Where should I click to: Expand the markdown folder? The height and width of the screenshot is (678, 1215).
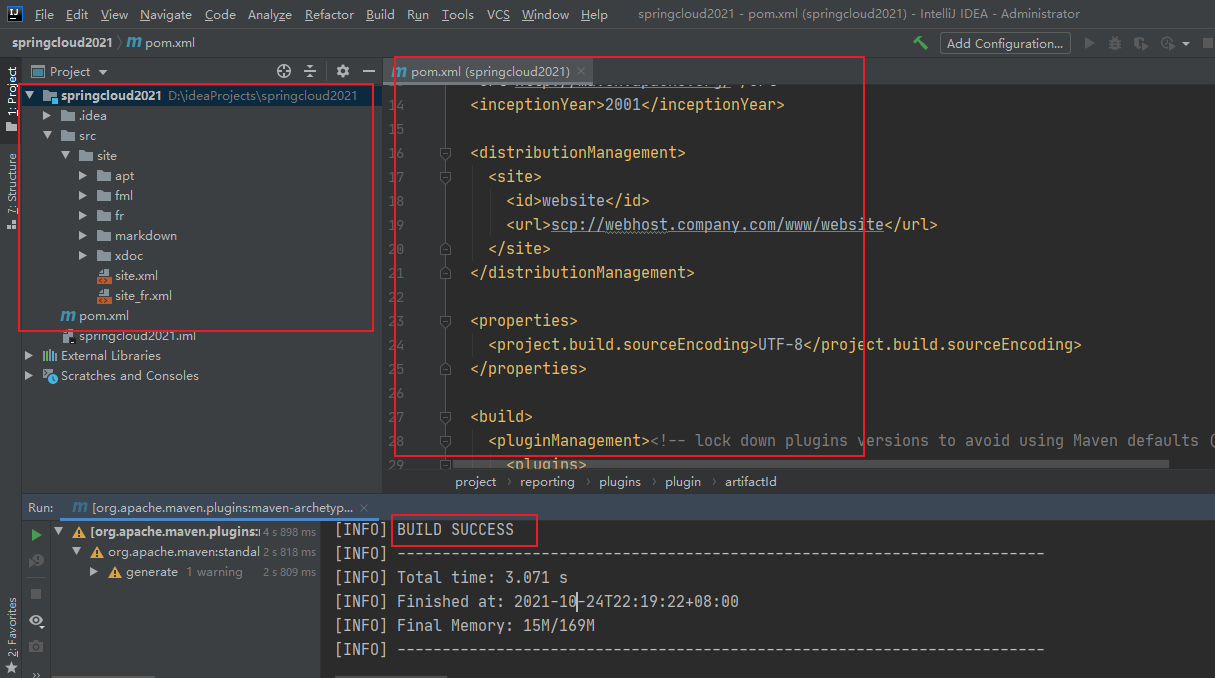point(84,236)
